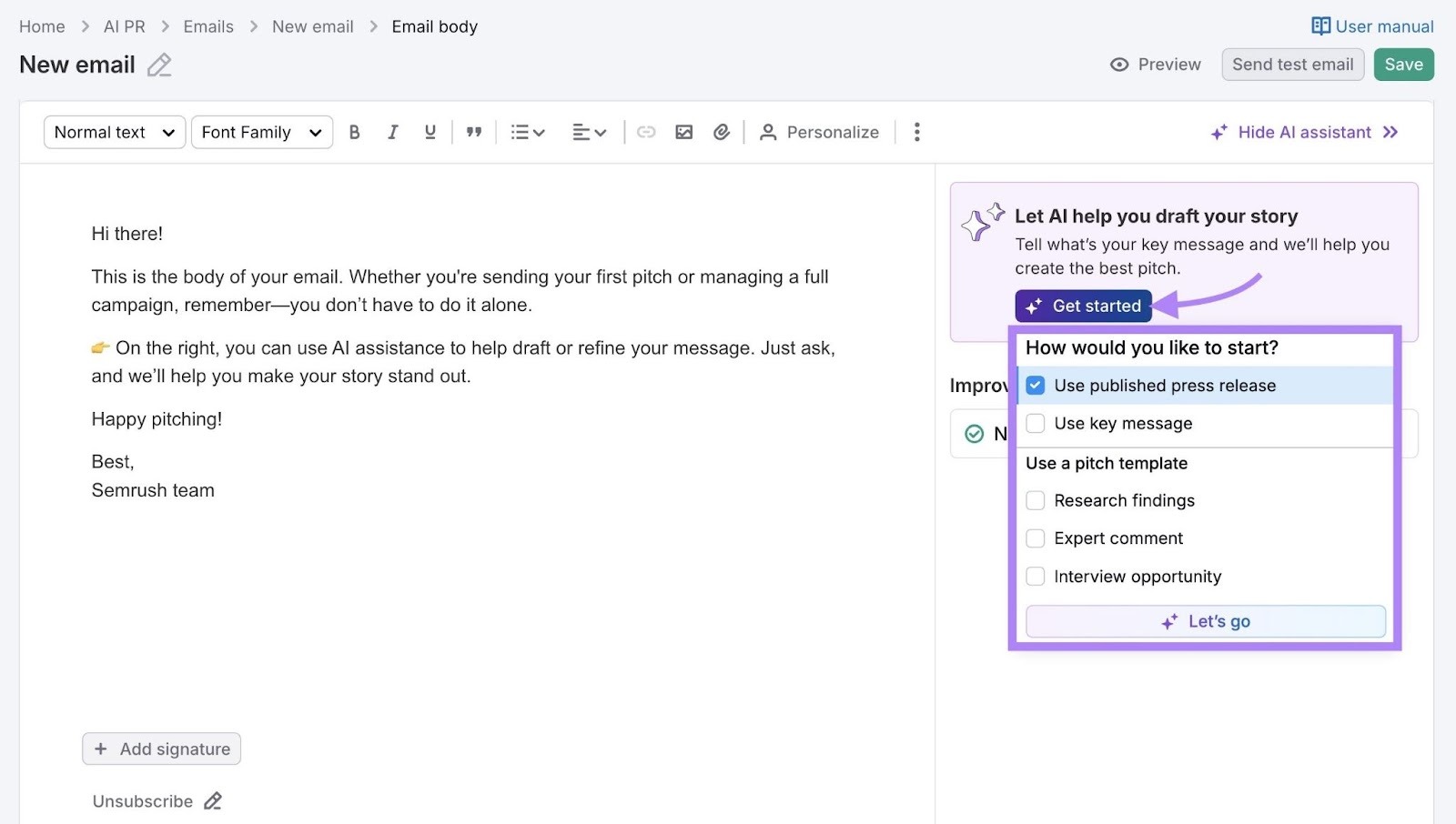Open the Font Family dropdown

click(261, 132)
